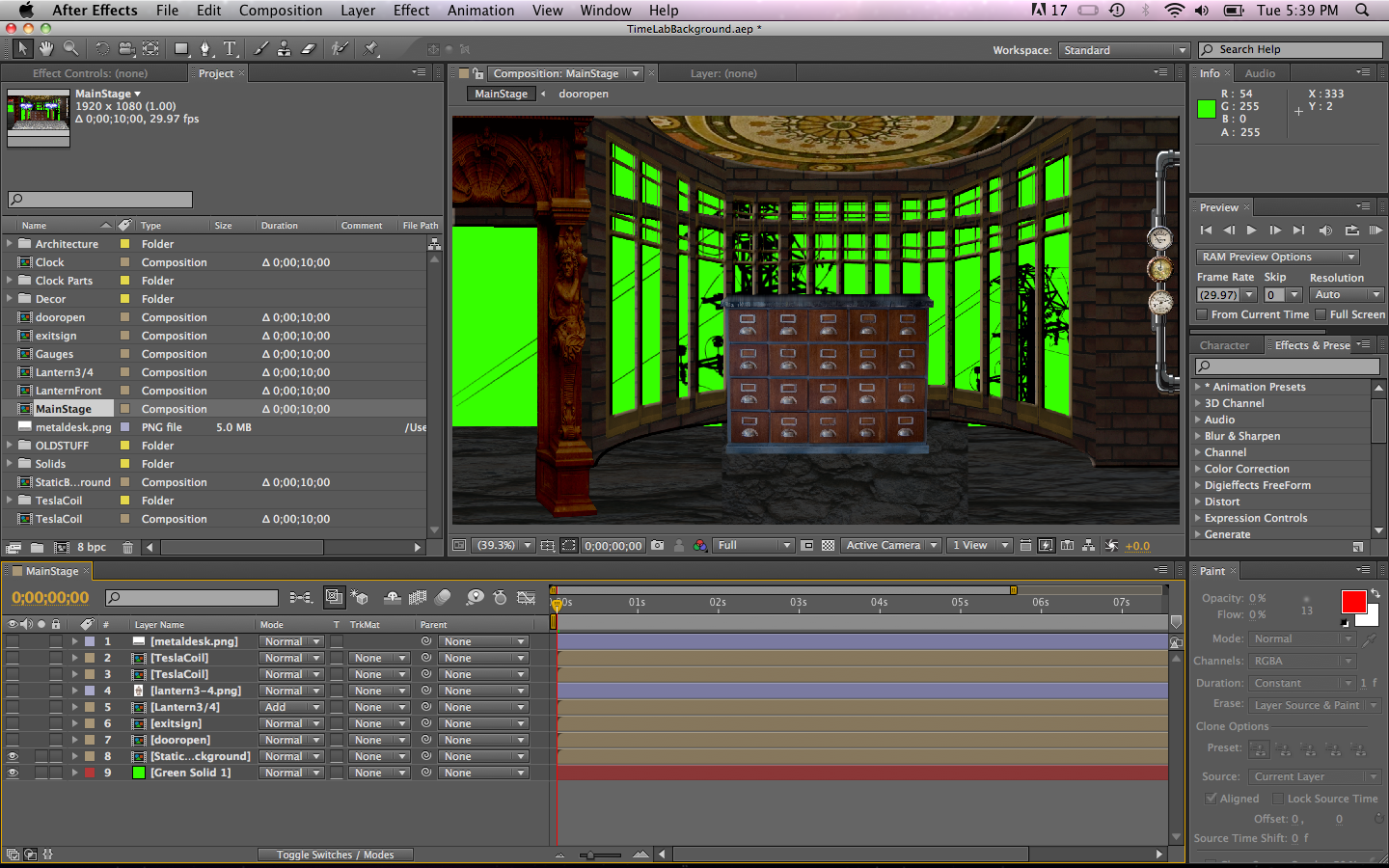Click the red foreground color swatch

[x=1353, y=602]
